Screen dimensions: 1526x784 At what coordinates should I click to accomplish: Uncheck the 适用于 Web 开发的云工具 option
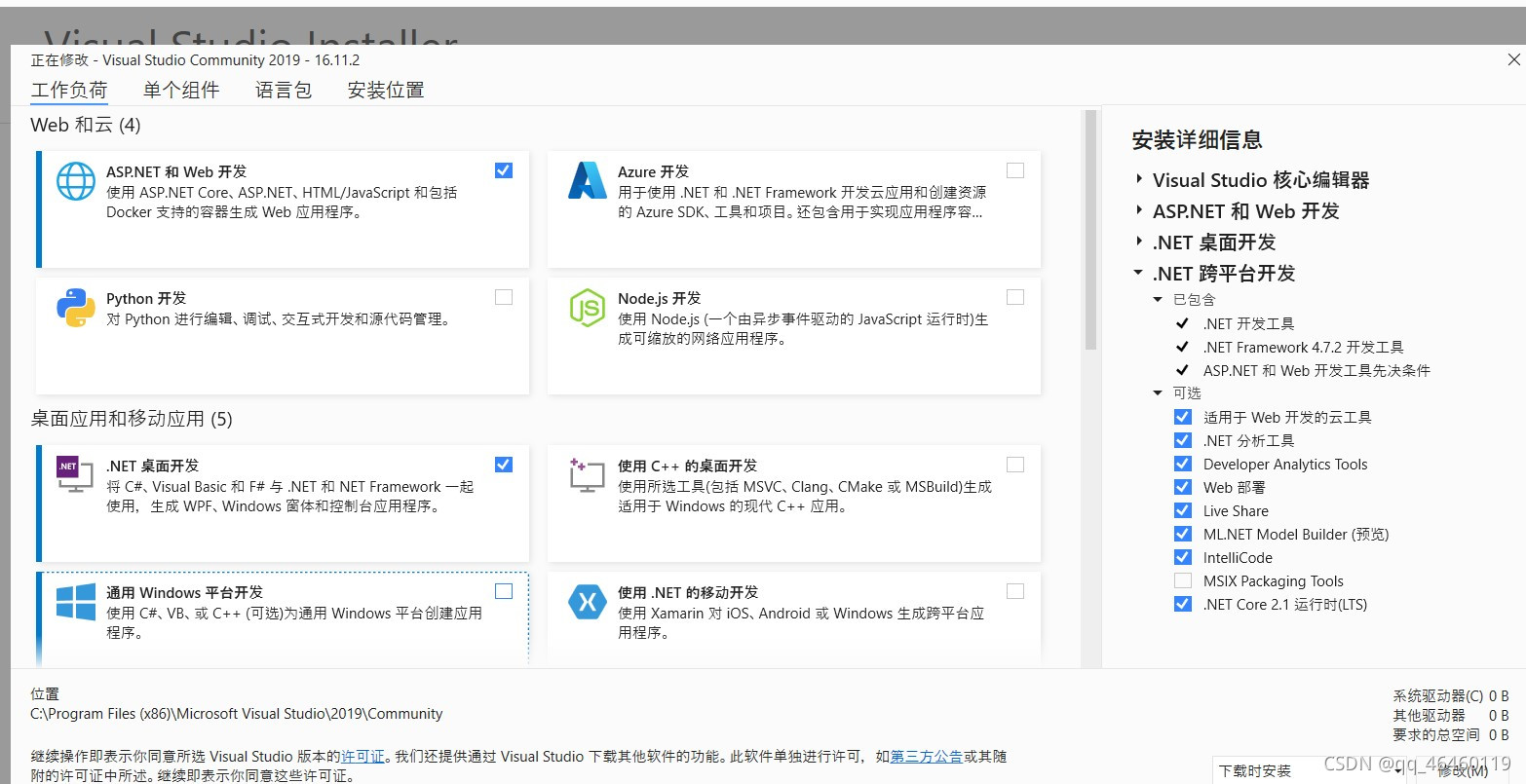[1183, 417]
